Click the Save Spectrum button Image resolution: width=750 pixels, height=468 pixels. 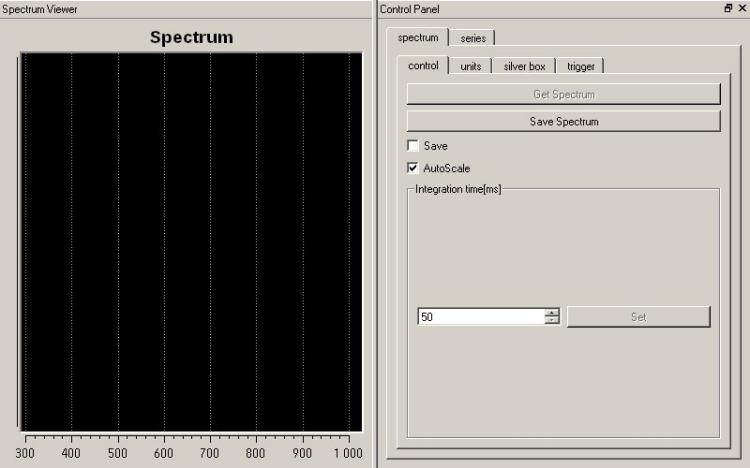click(563, 122)
